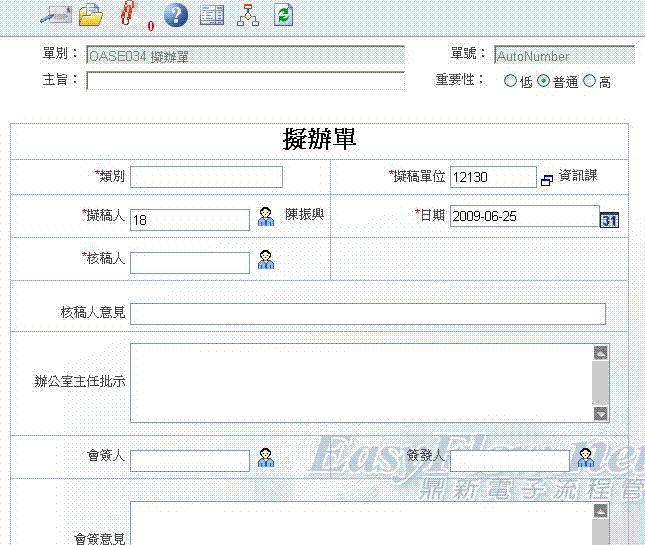
Task: Select the 低 importance radio button
Action: [510, 82]
